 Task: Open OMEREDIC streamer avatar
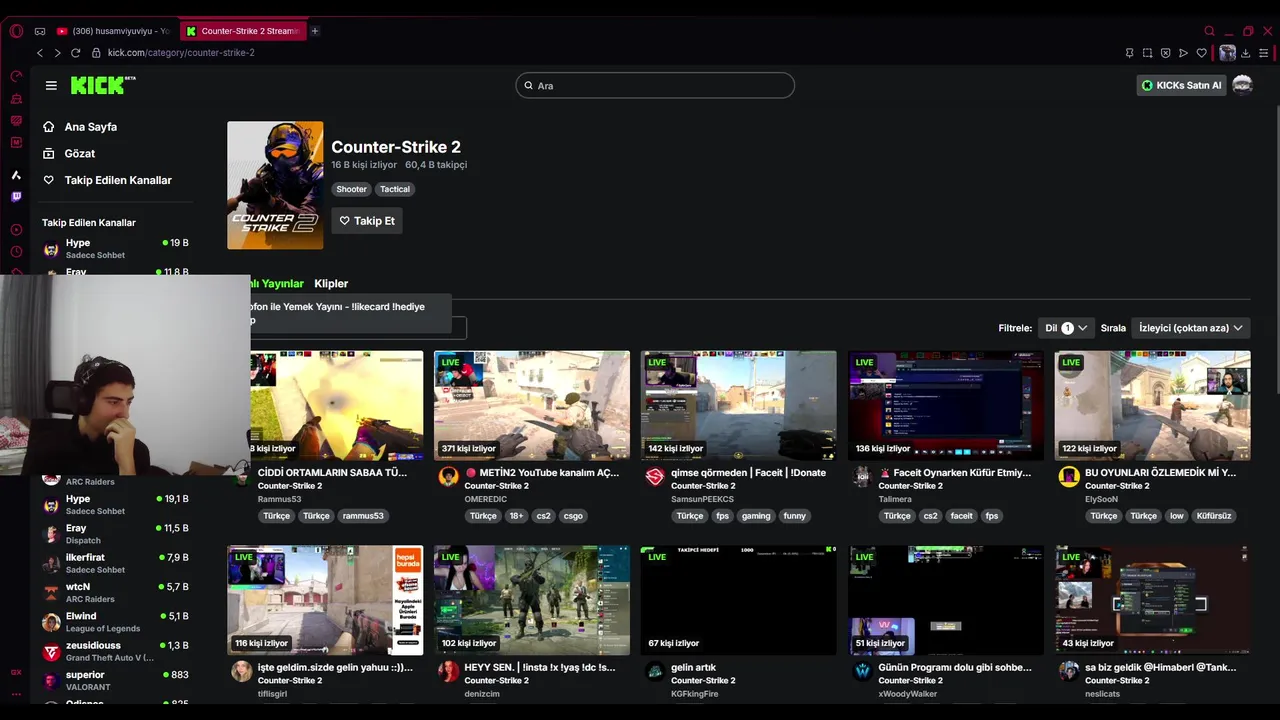(448, 477)
